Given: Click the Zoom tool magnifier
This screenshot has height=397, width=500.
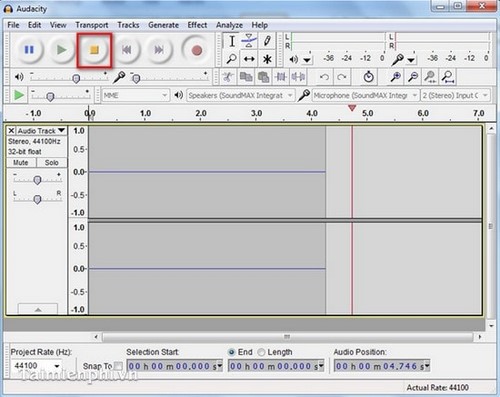Looking at the screenshot, I should 231,59.
